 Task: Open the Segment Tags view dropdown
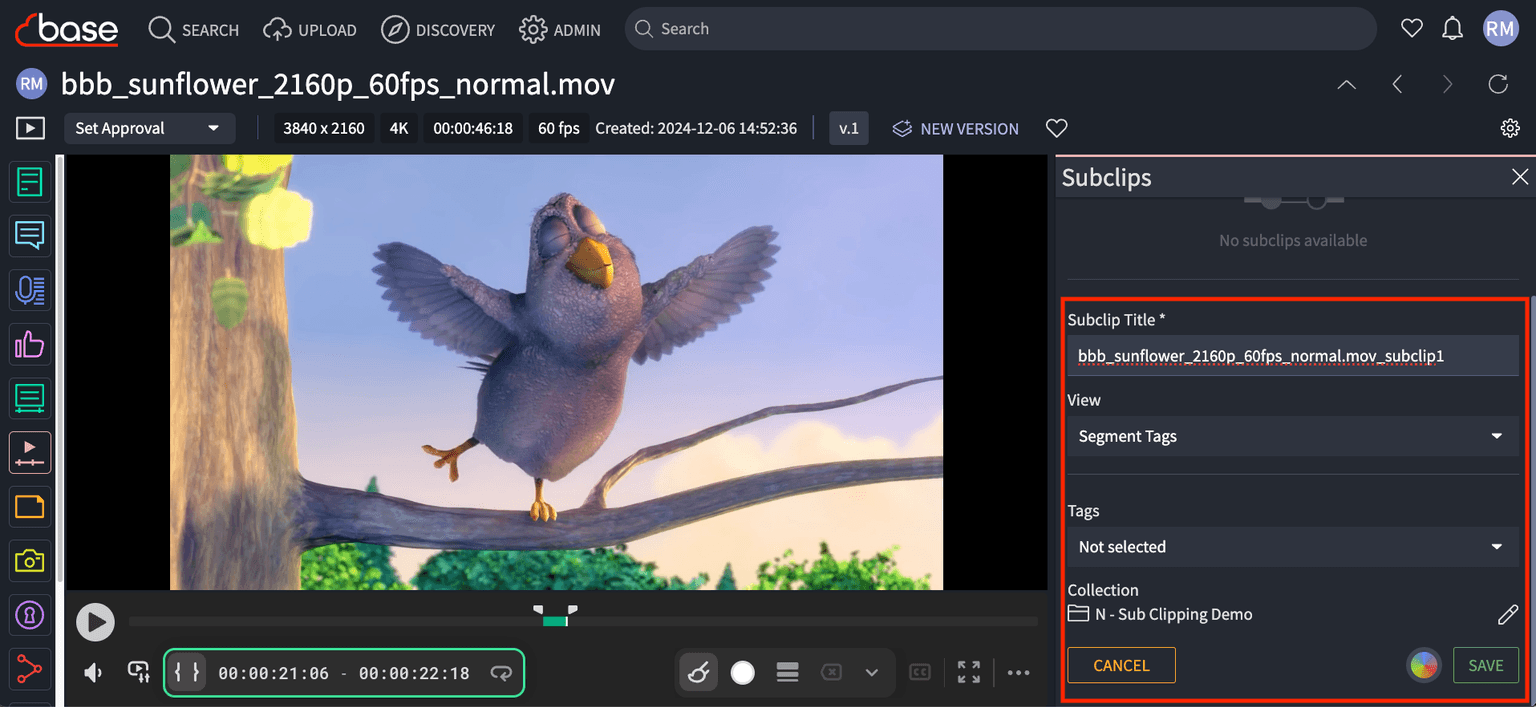[1293, 436]
